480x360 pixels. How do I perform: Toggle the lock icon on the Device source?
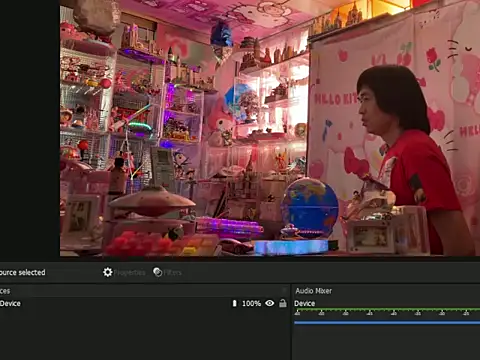click(x=283, y=303)
